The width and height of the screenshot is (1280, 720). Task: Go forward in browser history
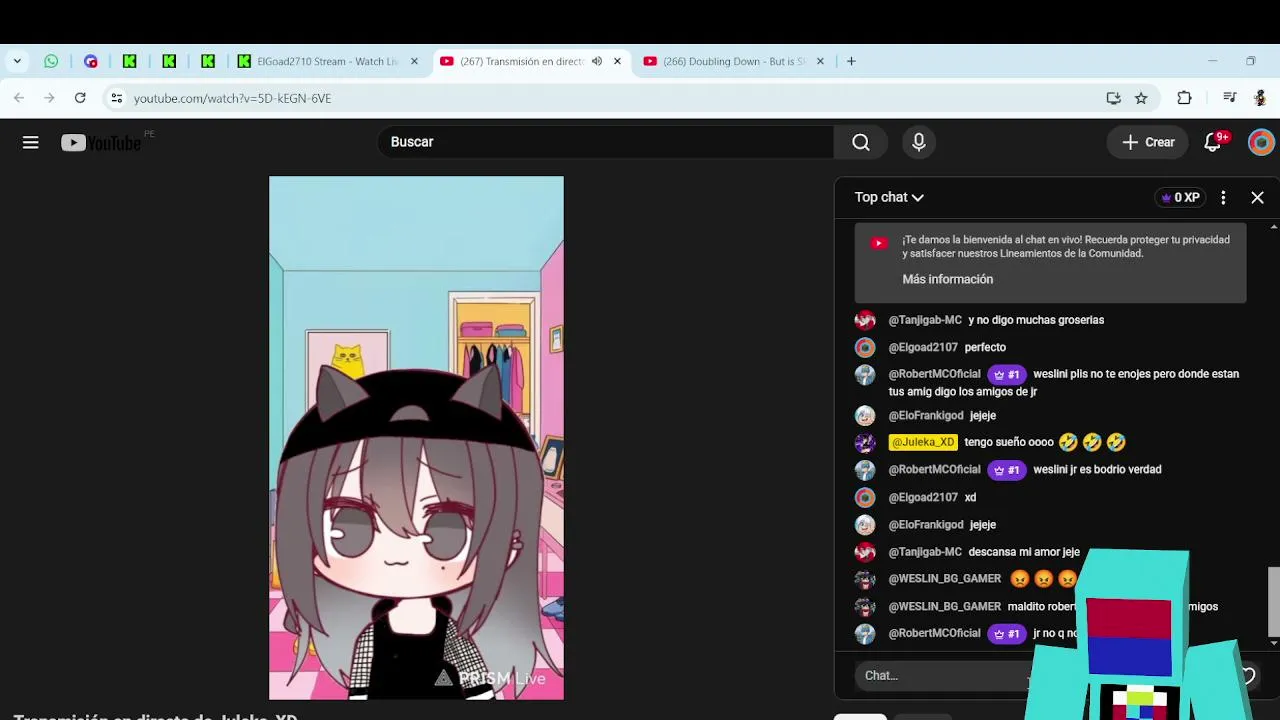click(x=49, y=98)
